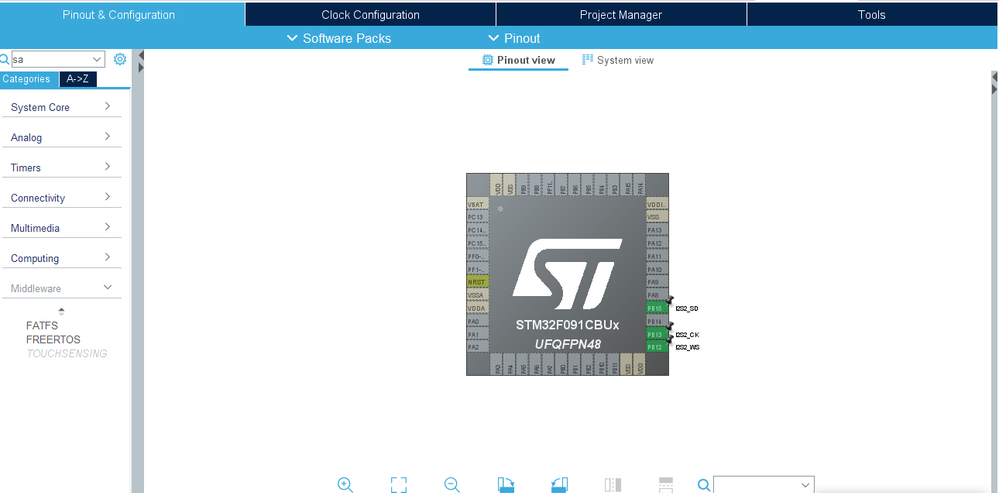Viewport: 999px width, 493px height.
Task: Click the greyed TOUCHSENSING item
Action: point(66,354)
